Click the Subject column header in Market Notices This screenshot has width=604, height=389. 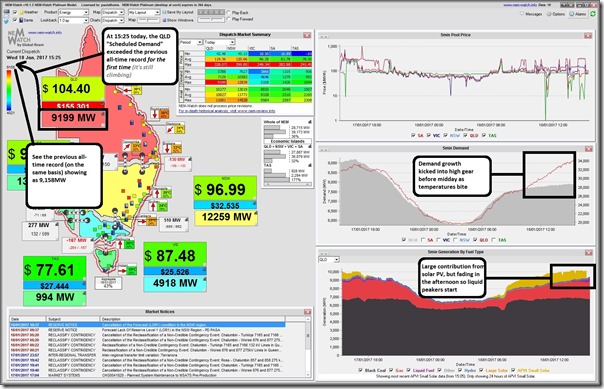pos(73,319)
